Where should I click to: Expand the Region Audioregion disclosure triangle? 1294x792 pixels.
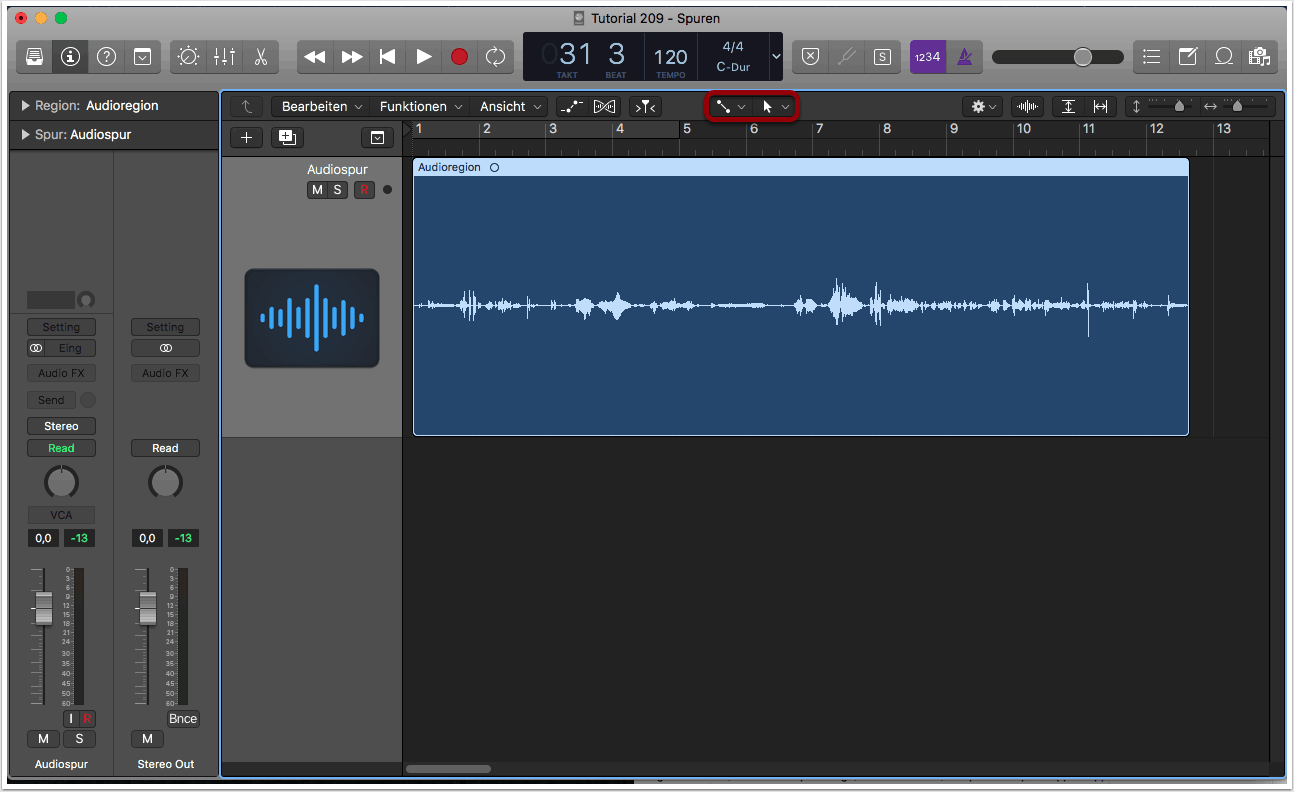coord(24,106)
